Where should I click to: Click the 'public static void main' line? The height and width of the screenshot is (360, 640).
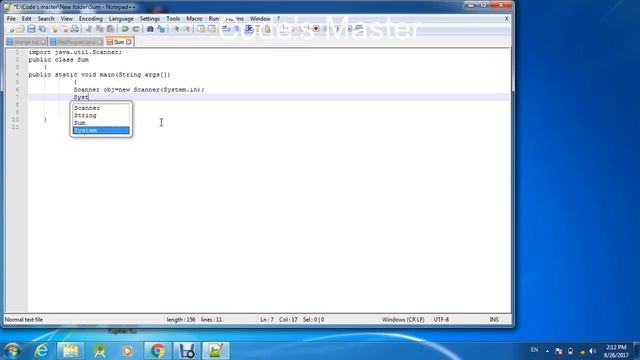(x=99, y=75)
